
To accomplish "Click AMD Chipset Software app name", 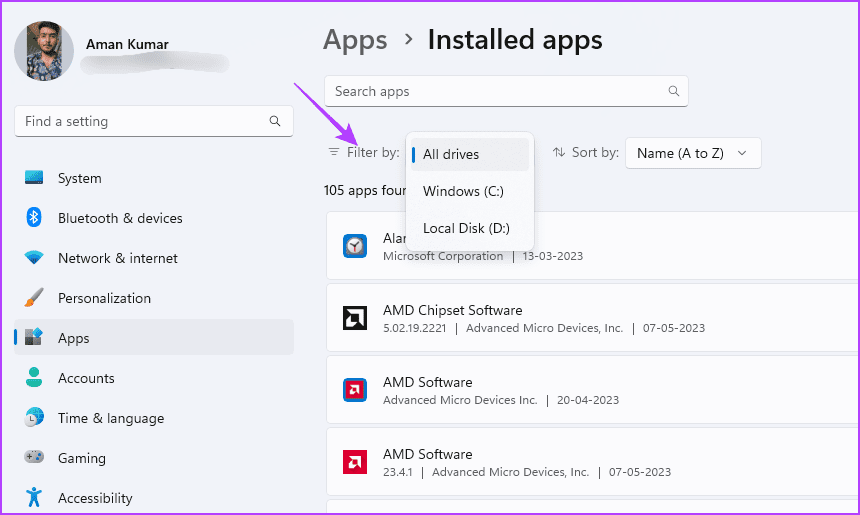I will pos(452,310).
